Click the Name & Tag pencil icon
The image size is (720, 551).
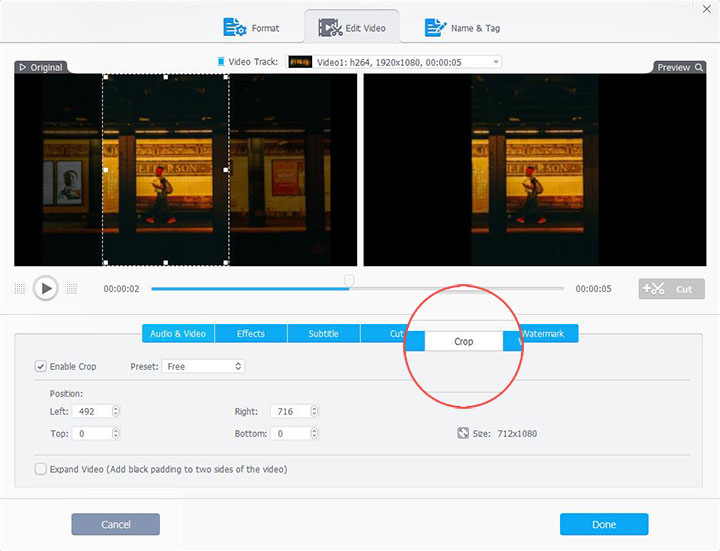point(435,27)
